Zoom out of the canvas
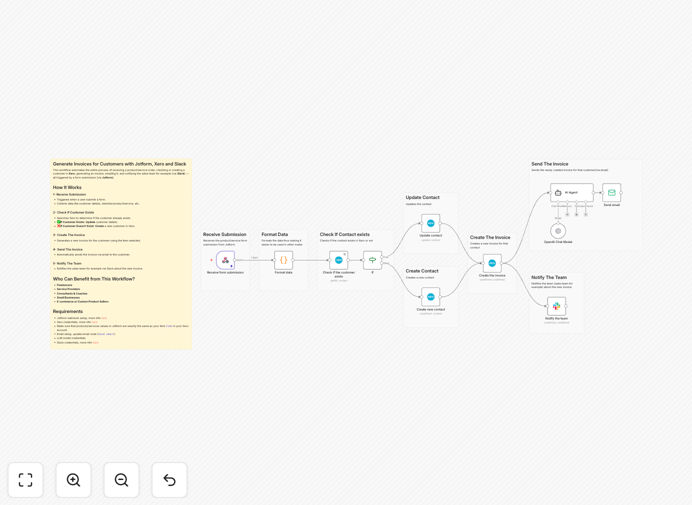 [121, 480]
